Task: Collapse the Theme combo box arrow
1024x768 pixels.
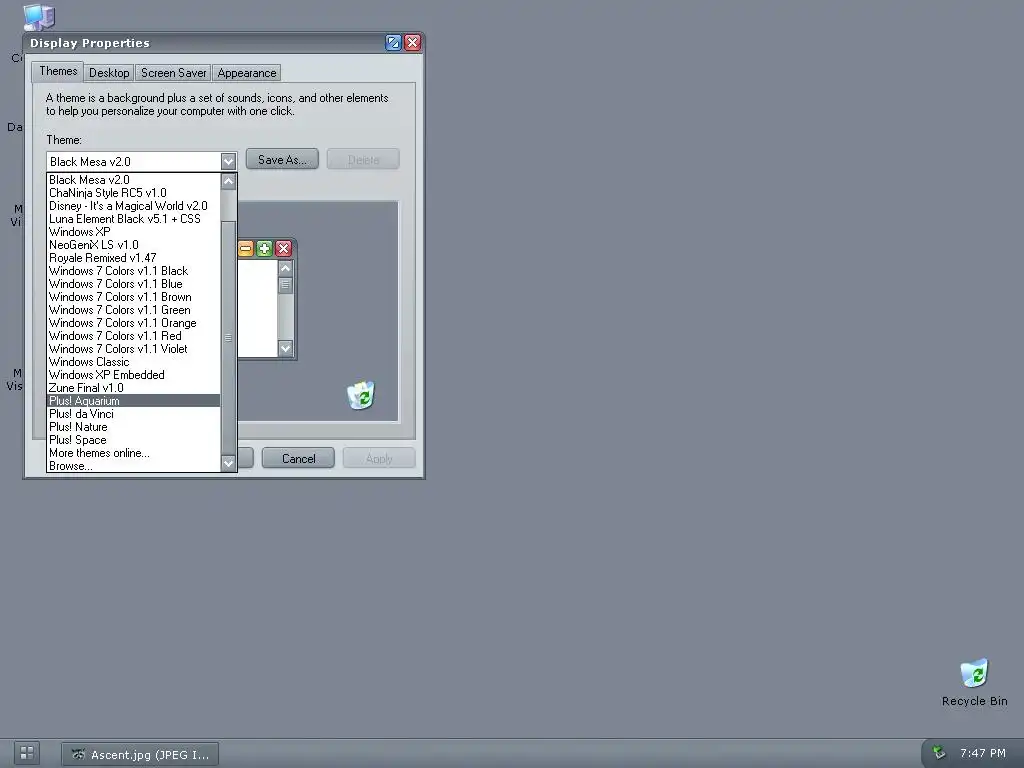Action: click(x=228, y=161)
